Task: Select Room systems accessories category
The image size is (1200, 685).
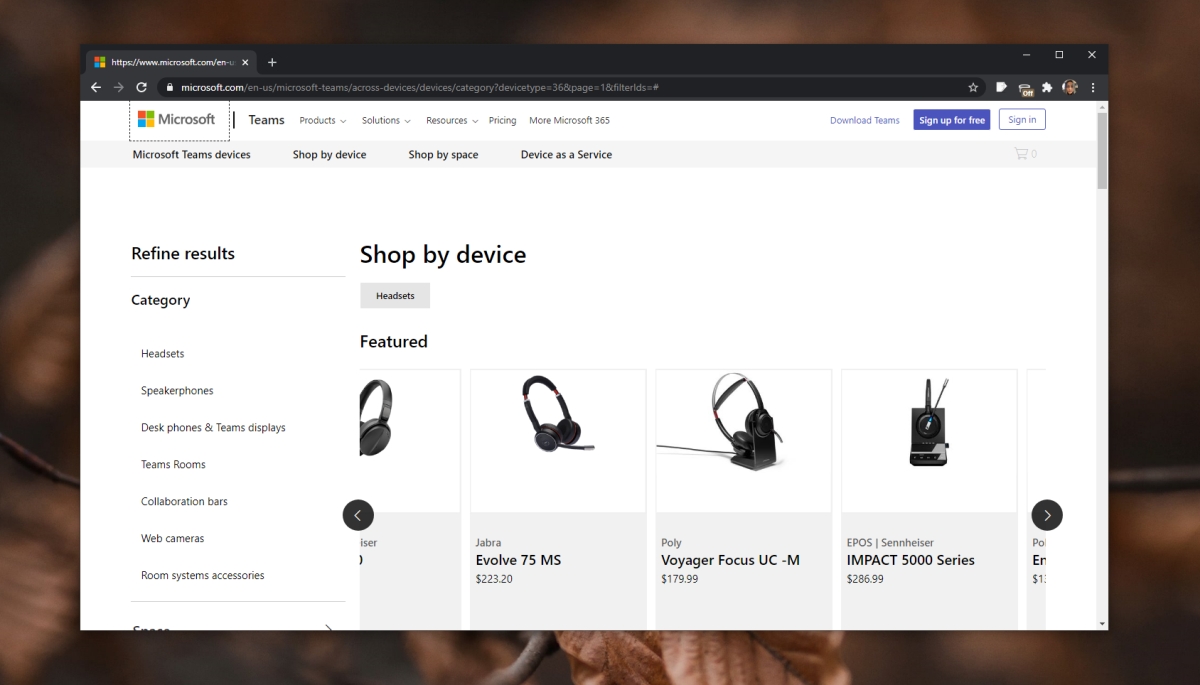Action: point(203,576)
